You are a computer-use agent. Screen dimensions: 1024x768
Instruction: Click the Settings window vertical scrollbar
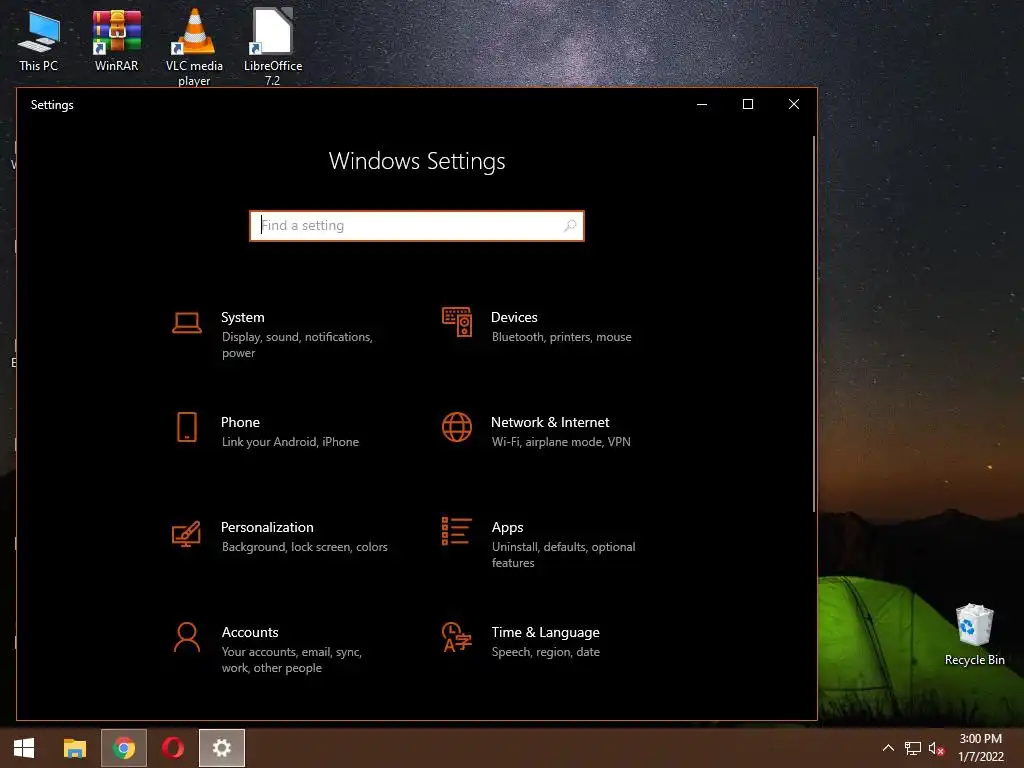pos(814,325)
